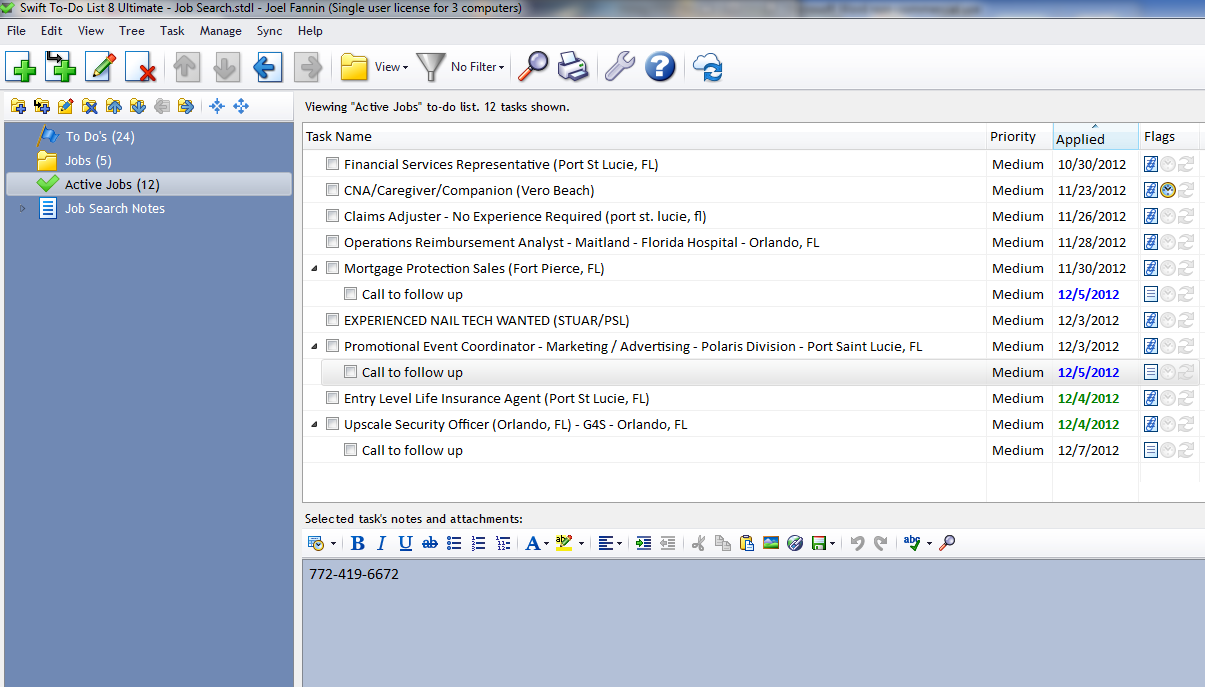
Task: Toggle Underline in the notes toolbar
Action: pyautogui.click(x=405, y=543)
